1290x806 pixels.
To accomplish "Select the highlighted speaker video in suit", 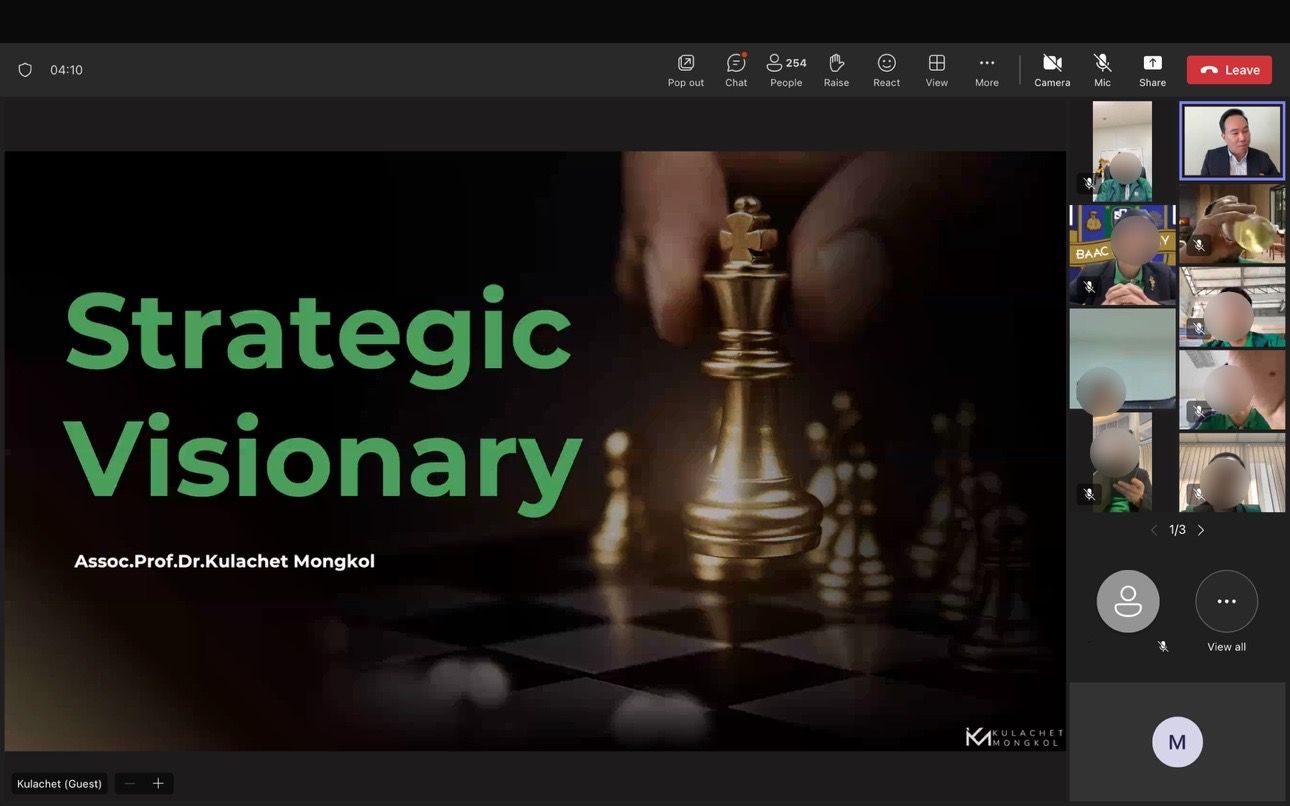I will (1232, 141).
